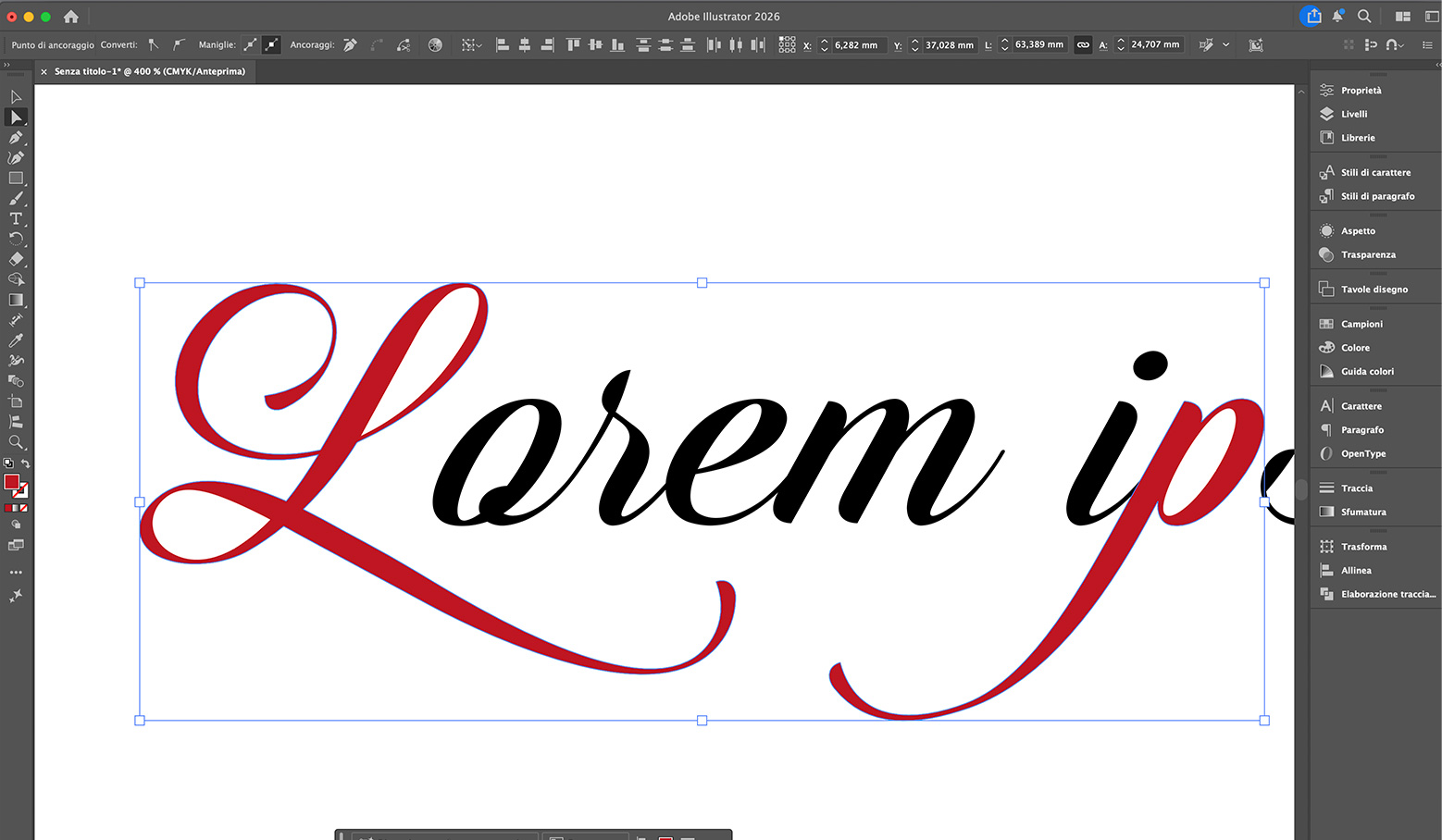The height and width of the screenshot is (840, 1442).
Task: Select the Eraser tool
Action: click(16, 259)
